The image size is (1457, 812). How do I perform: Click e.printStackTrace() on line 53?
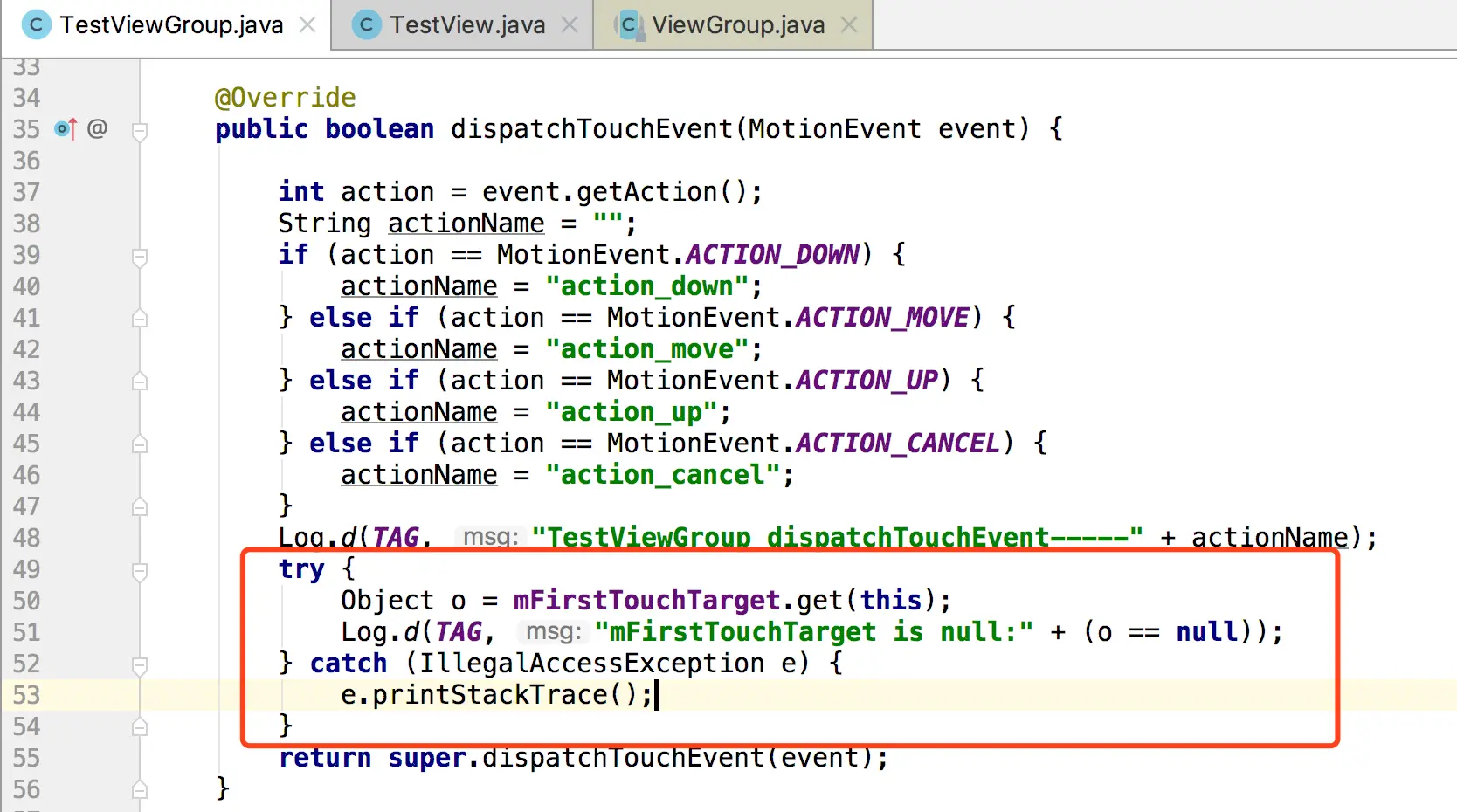pos(489,695)
